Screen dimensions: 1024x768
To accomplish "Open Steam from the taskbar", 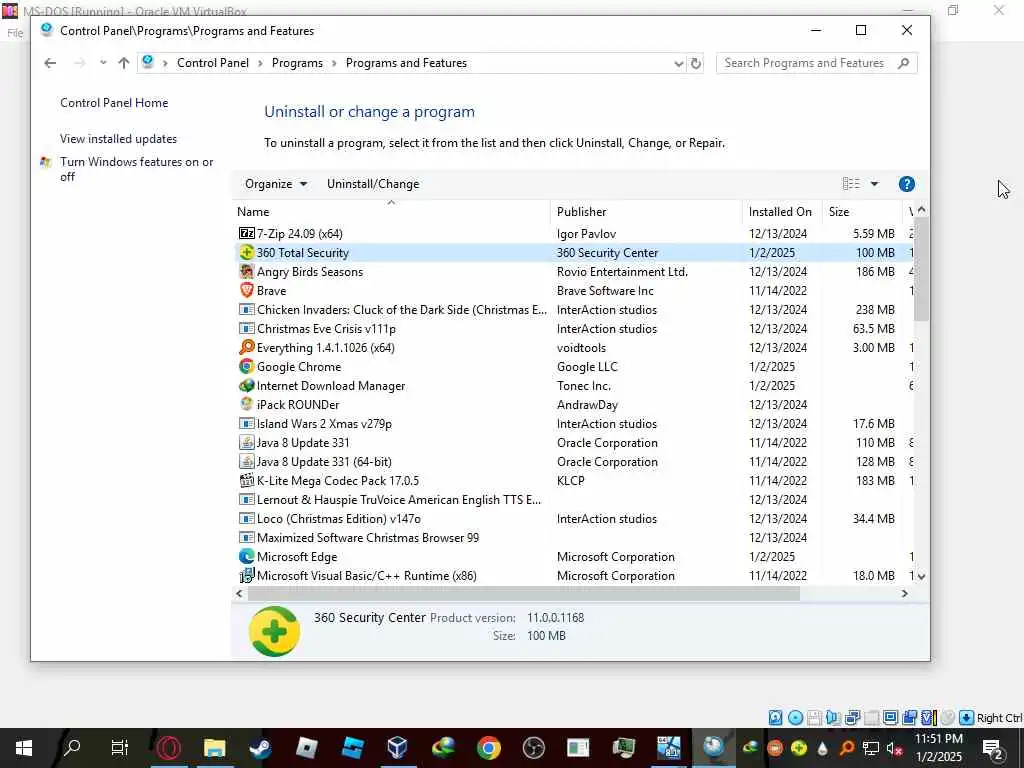I will coord(260,748).
